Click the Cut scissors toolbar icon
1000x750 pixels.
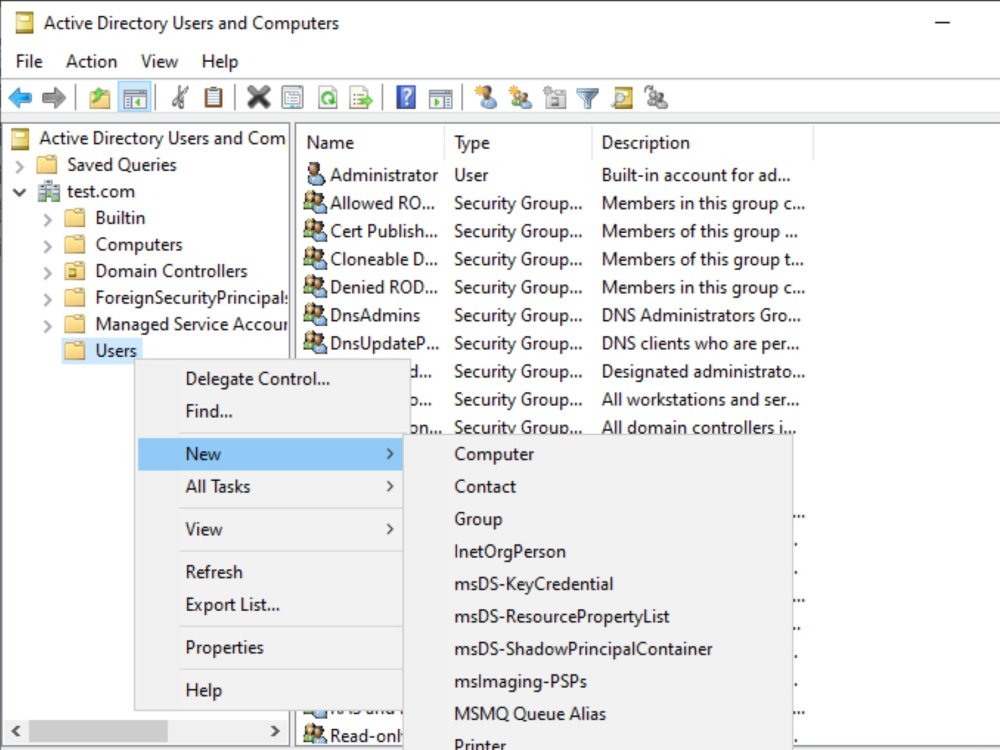[180, 98]
